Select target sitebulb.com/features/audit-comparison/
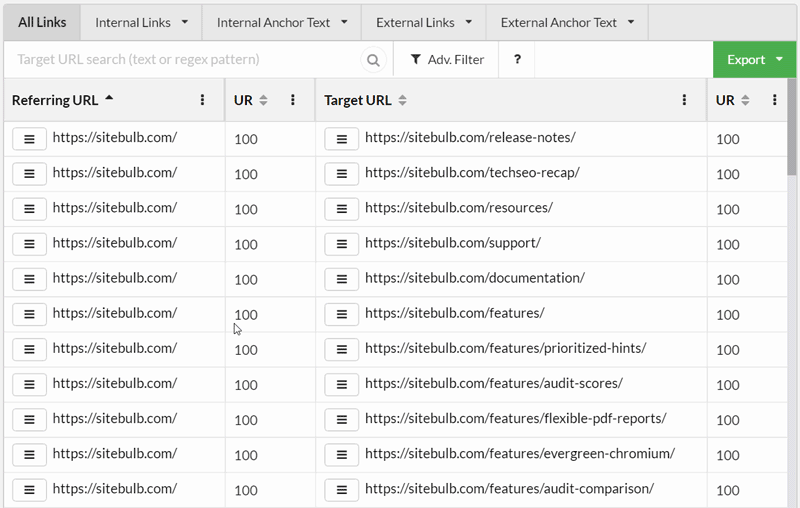Image resolution: width=800 pixels, height=508 pixels. tap(509, 489)
